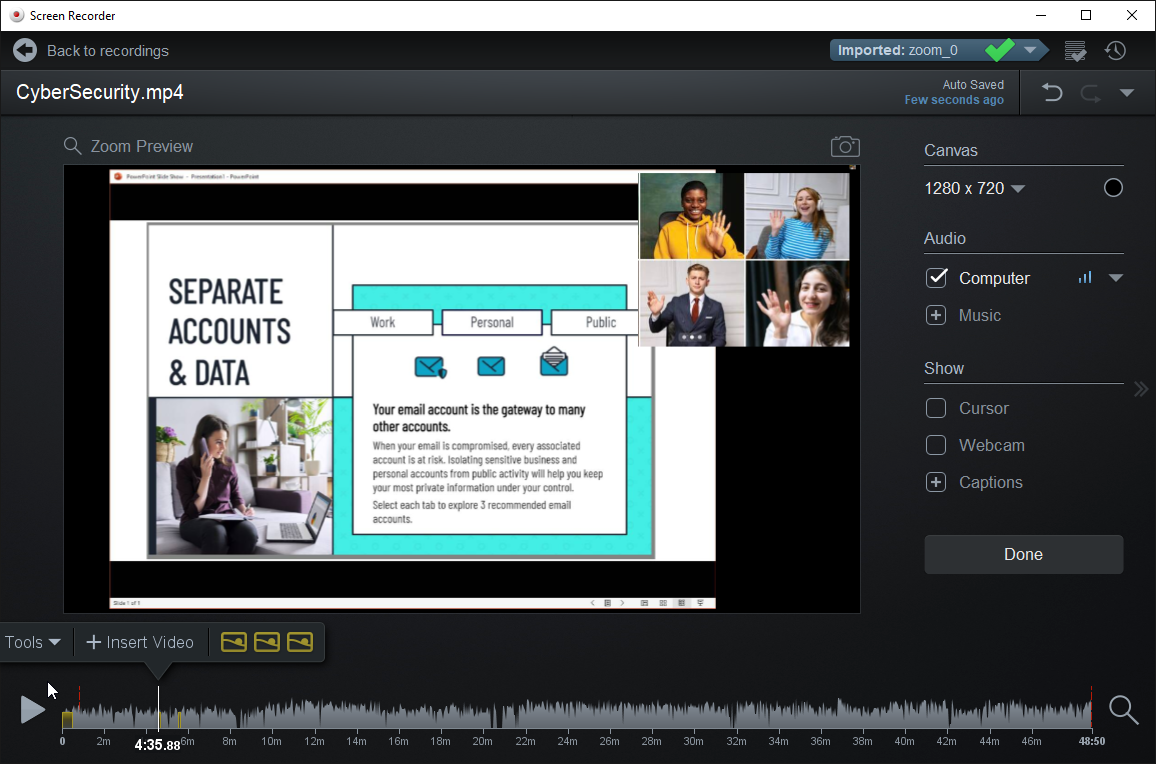Open the recording history clock icon
1156x764 pixels.
(x=1115, y=50)
